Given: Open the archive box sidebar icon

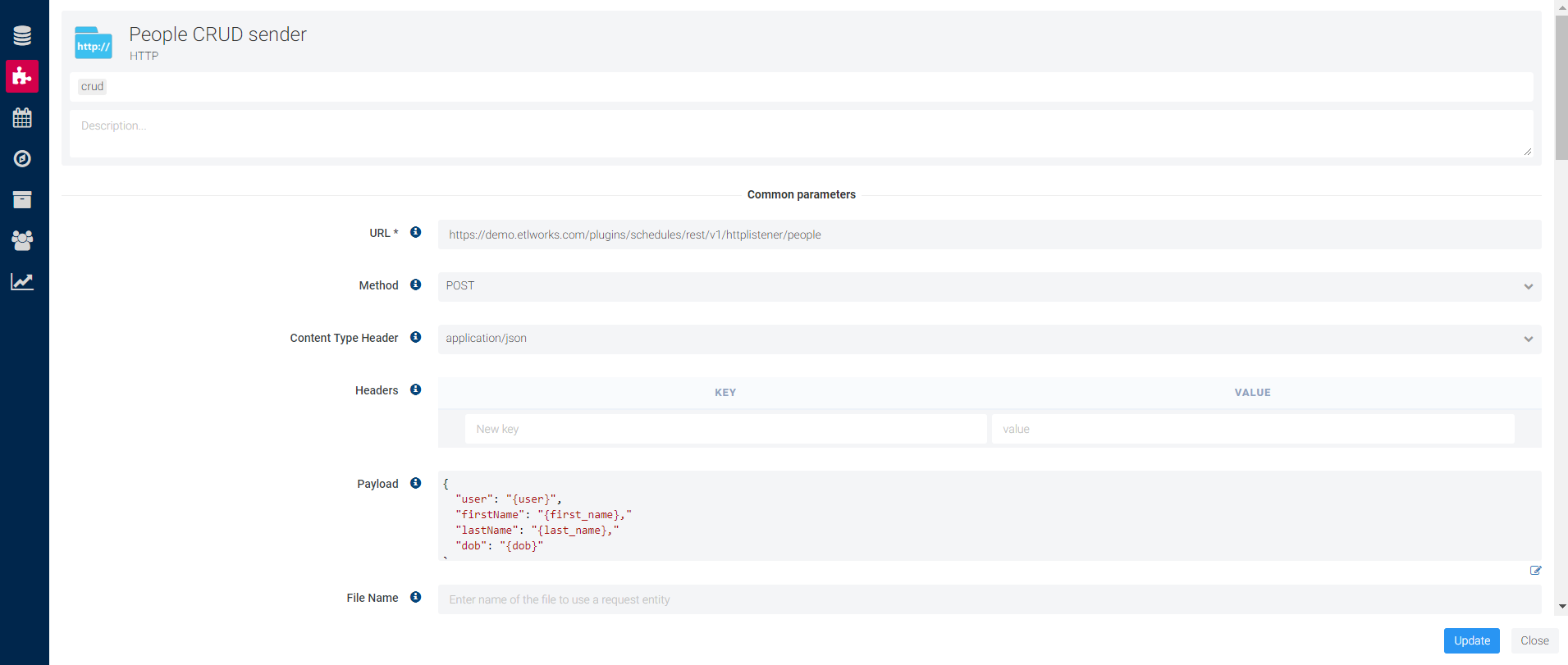Looking at the screenshot, I should tap(22, 199).
